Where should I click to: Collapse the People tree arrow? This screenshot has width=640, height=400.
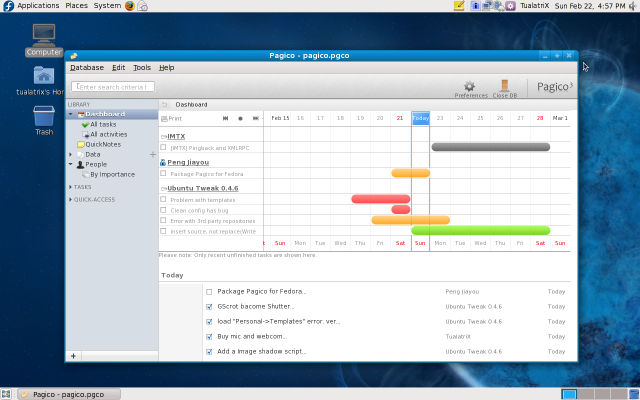click(71, 164)
